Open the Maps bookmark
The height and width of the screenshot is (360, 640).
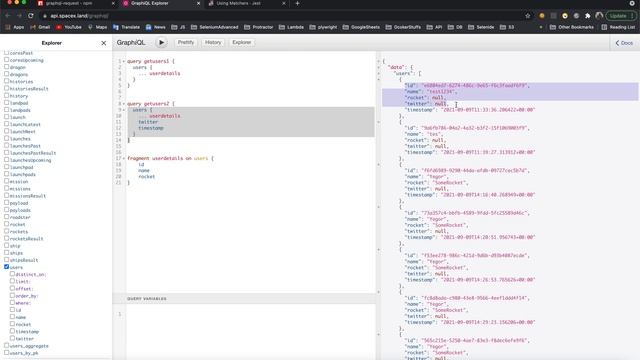click(x=97, y=27)
